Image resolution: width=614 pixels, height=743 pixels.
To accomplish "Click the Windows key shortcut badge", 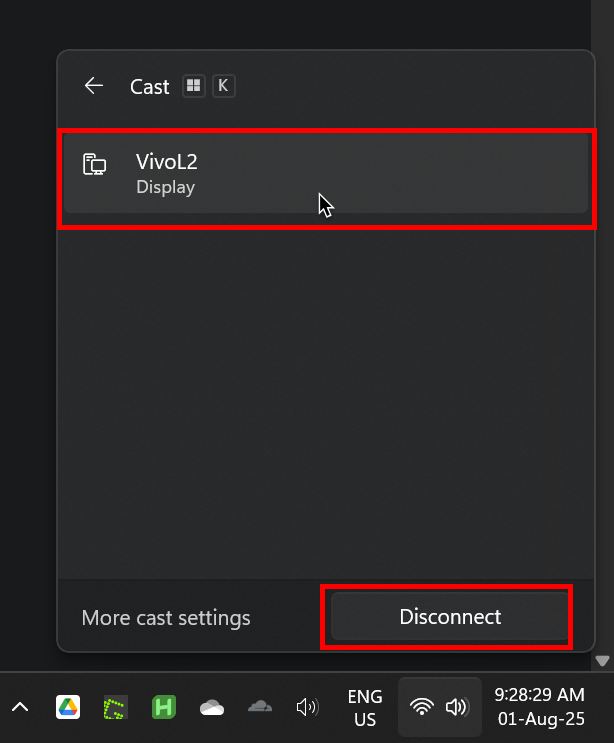I will [x=194, y=86].
